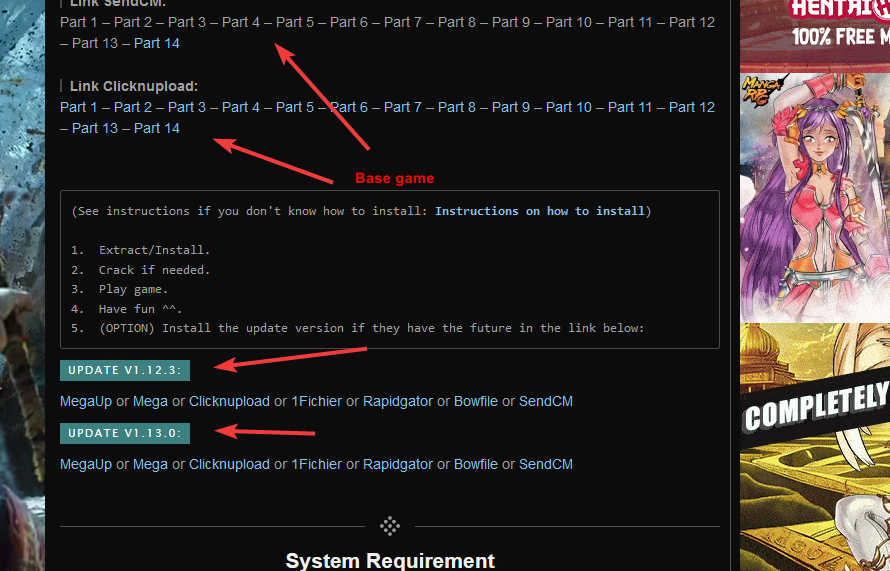Open Part 12 under Link Clicknupload
Image resolution: width=890 pixels, height=571 pixels.
click(x=692, y=107)
